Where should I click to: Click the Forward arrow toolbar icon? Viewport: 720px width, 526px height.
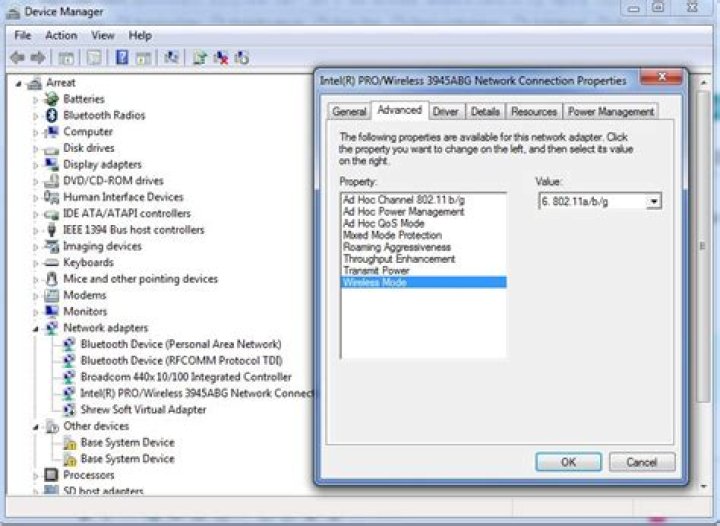(38, 58)
